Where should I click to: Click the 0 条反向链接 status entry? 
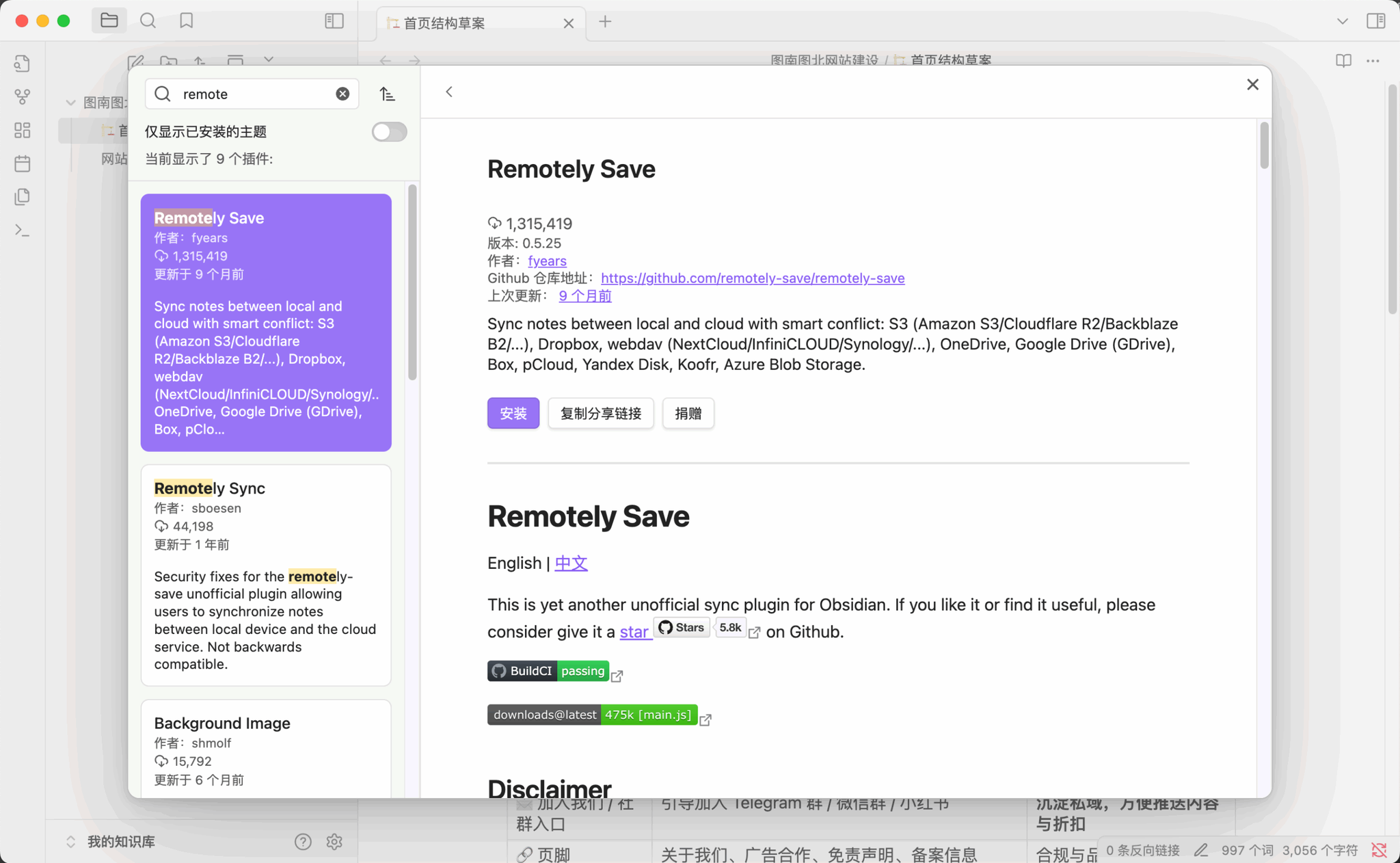[x=1142, y=850]
